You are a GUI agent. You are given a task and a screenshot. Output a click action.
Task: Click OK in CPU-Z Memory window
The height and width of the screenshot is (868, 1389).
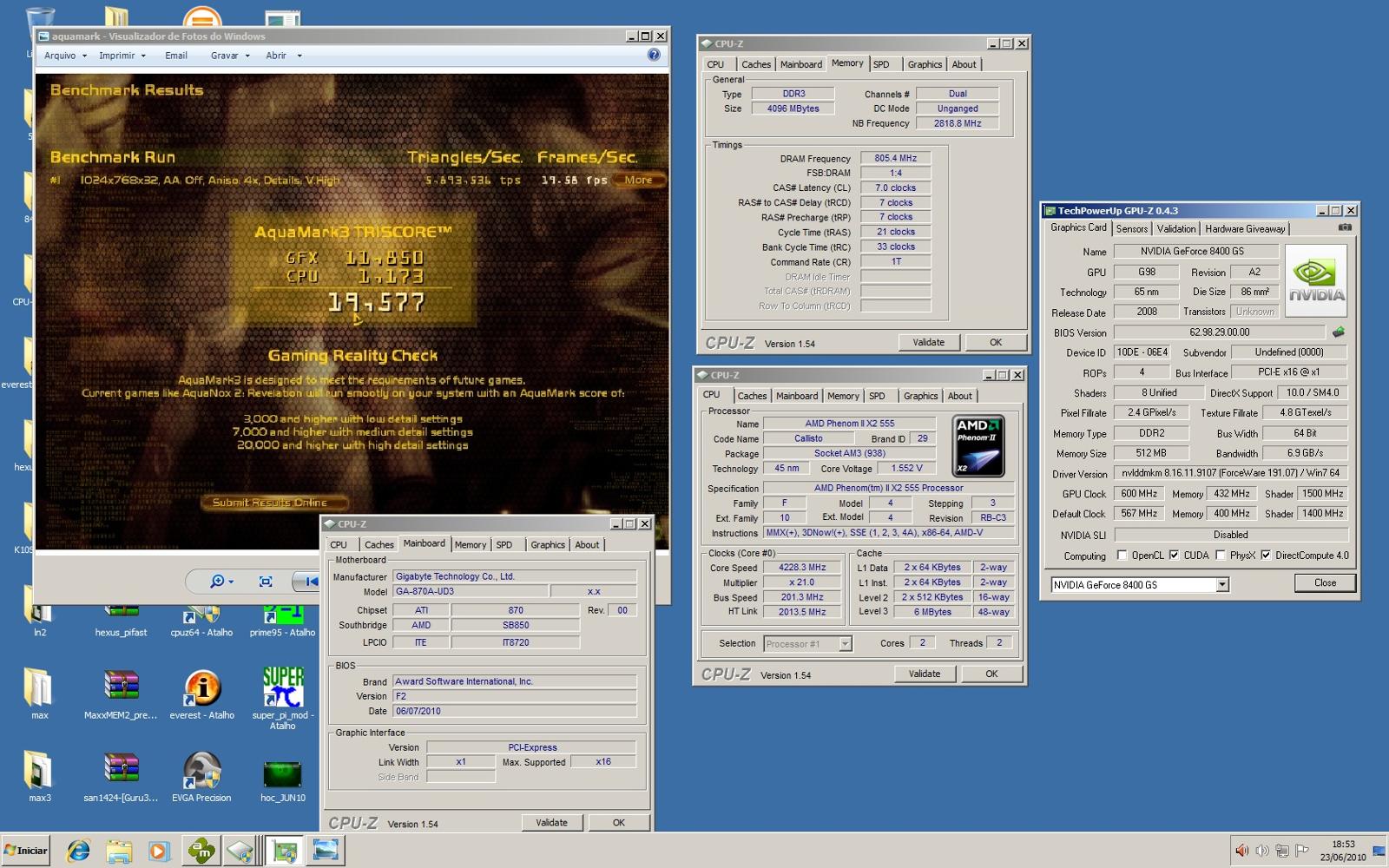point(996,342)
